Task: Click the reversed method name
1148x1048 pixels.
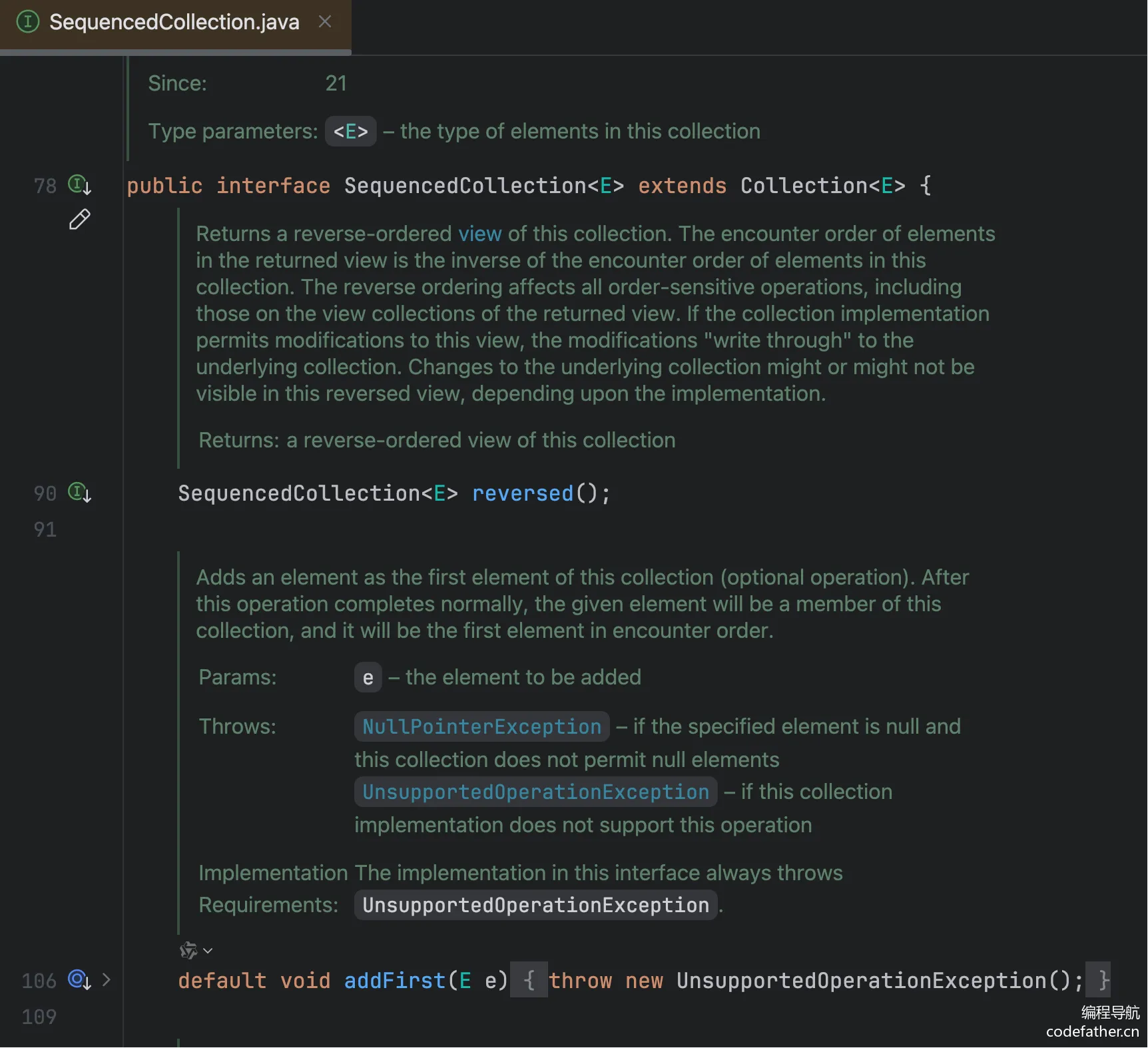Action: (522, 493)
